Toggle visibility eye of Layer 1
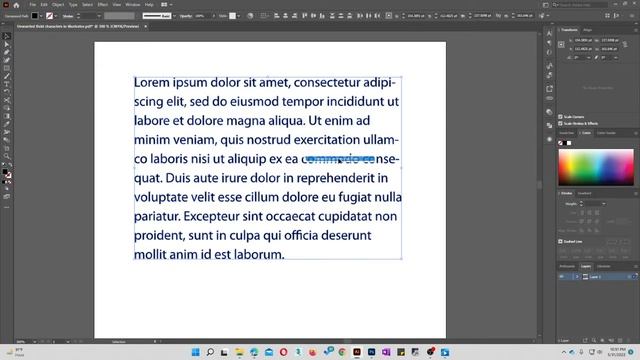The width and height of the screenshot is (640, 360). click(x=562, y=277)
